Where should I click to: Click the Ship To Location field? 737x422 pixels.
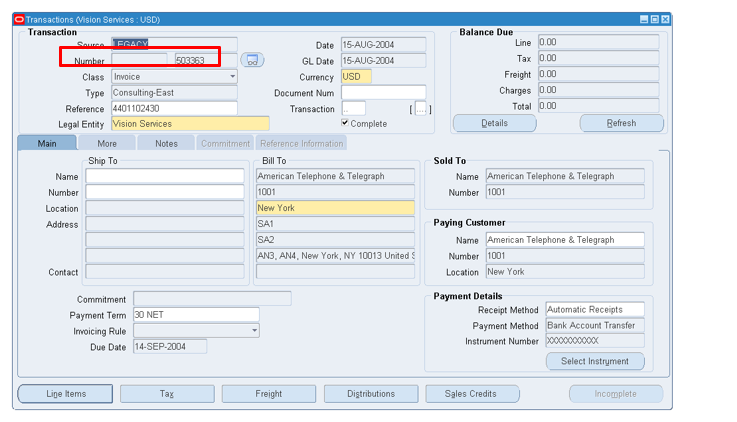[x=165, y=208]
